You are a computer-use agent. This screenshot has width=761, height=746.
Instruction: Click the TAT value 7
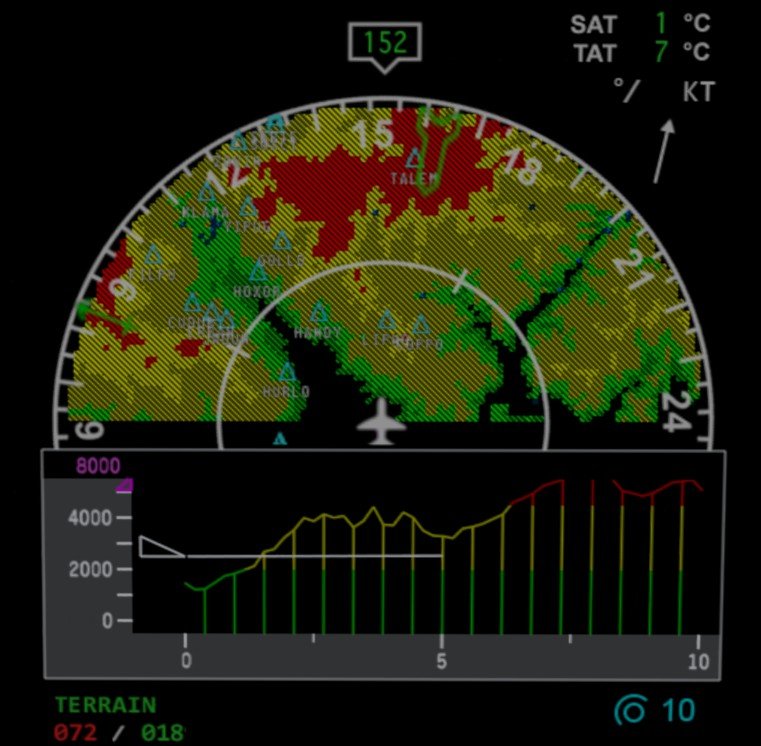coord(661,51)
